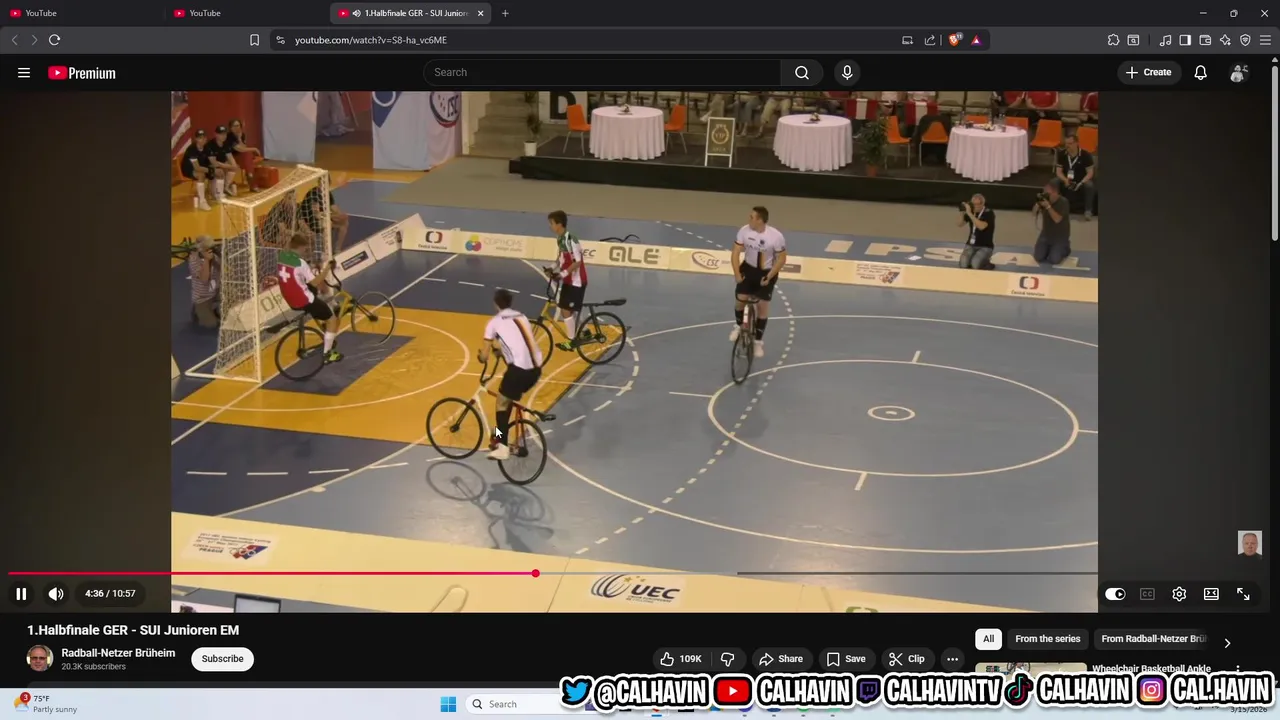The height and width of the screenshot is (720, 1280).
Task: Go to YouTube Premium home logo
Action: click(x=82, y=73)
